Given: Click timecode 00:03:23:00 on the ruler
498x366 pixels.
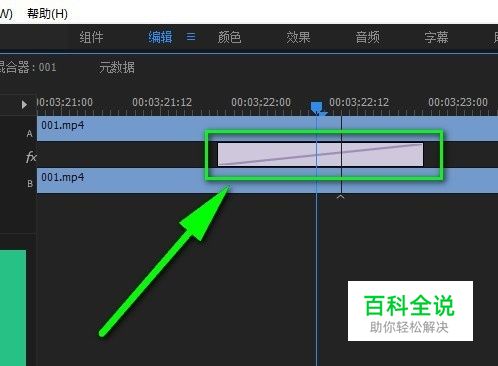Looking at the screenshot, I should [458, 102].
